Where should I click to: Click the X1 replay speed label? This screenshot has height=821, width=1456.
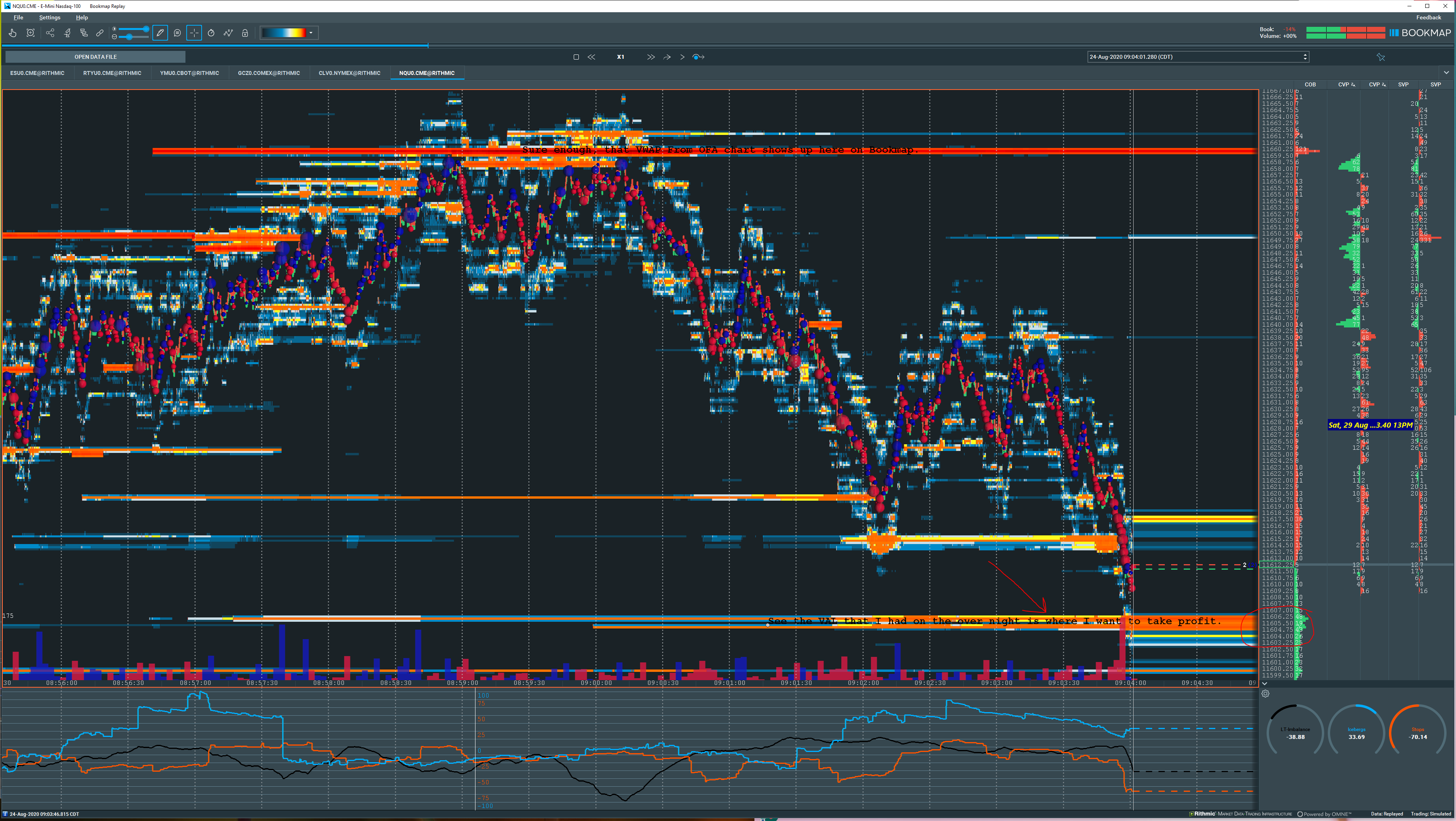coord(621,57)
